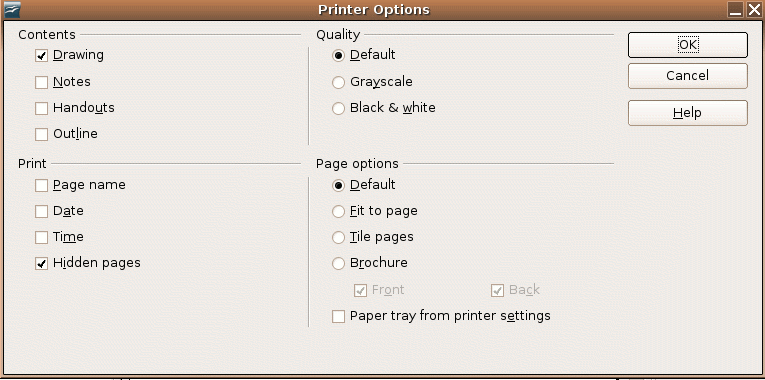This screenshot has height=380, width=765.
Task: Choose Black & white quality
Action: 338,108
